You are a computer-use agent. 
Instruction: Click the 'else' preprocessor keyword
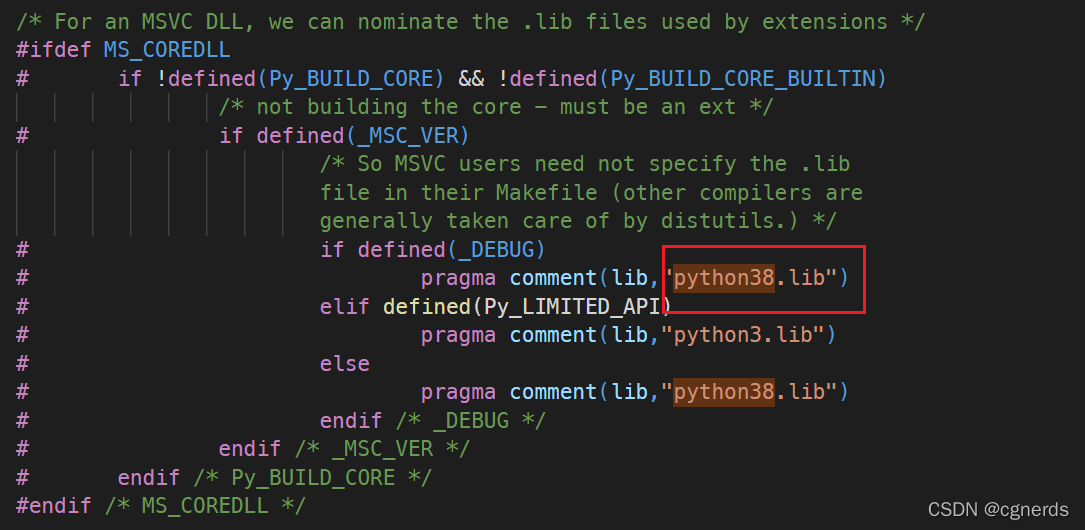coord(345,363)
